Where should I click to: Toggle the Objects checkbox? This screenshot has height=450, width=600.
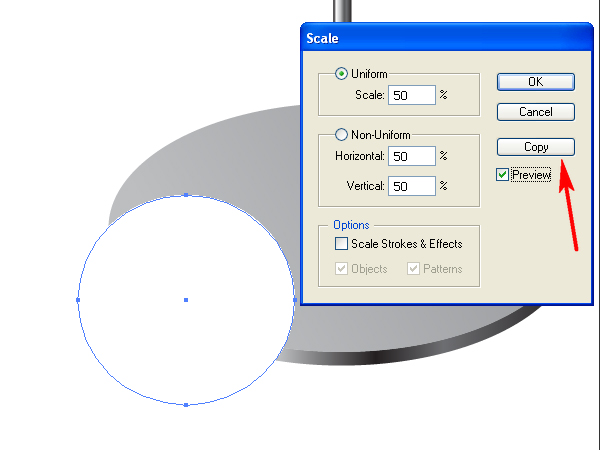coord(341,269)
